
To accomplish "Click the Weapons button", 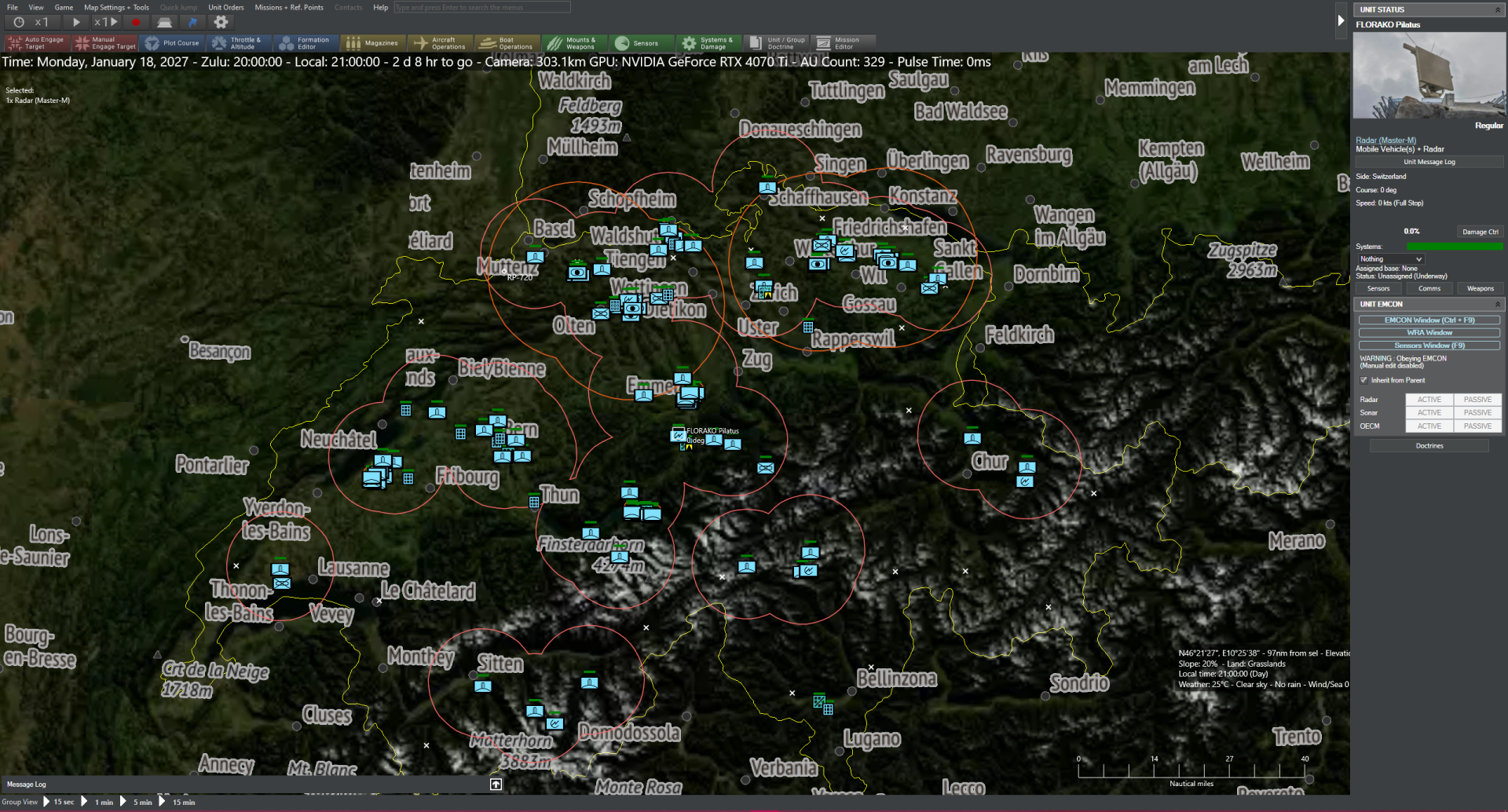I will 1480,289.
